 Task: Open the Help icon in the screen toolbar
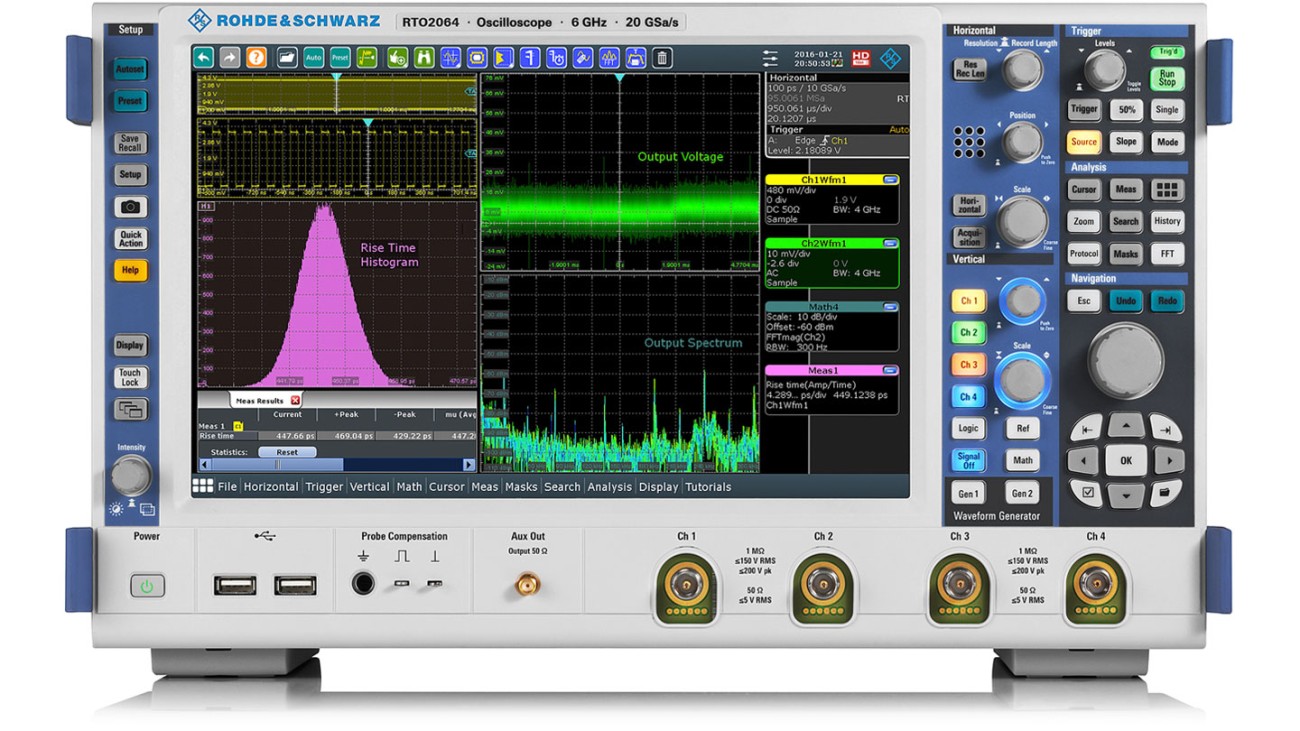point(255,58)
